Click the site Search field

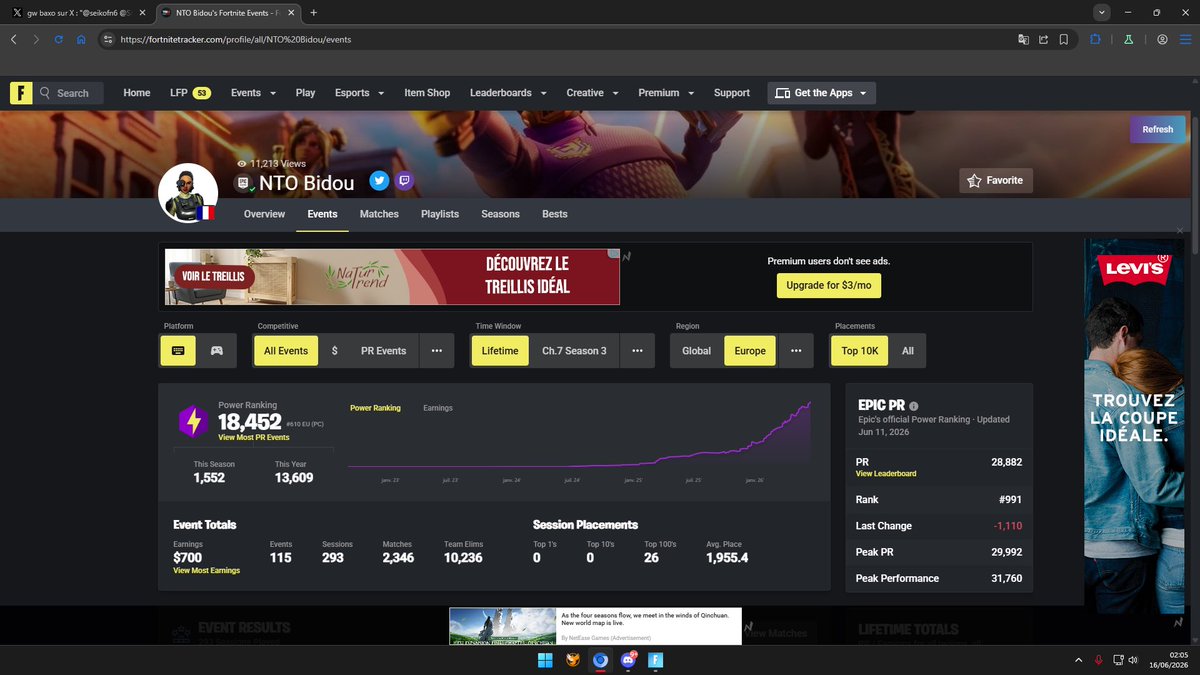click(x=69, y=93)
